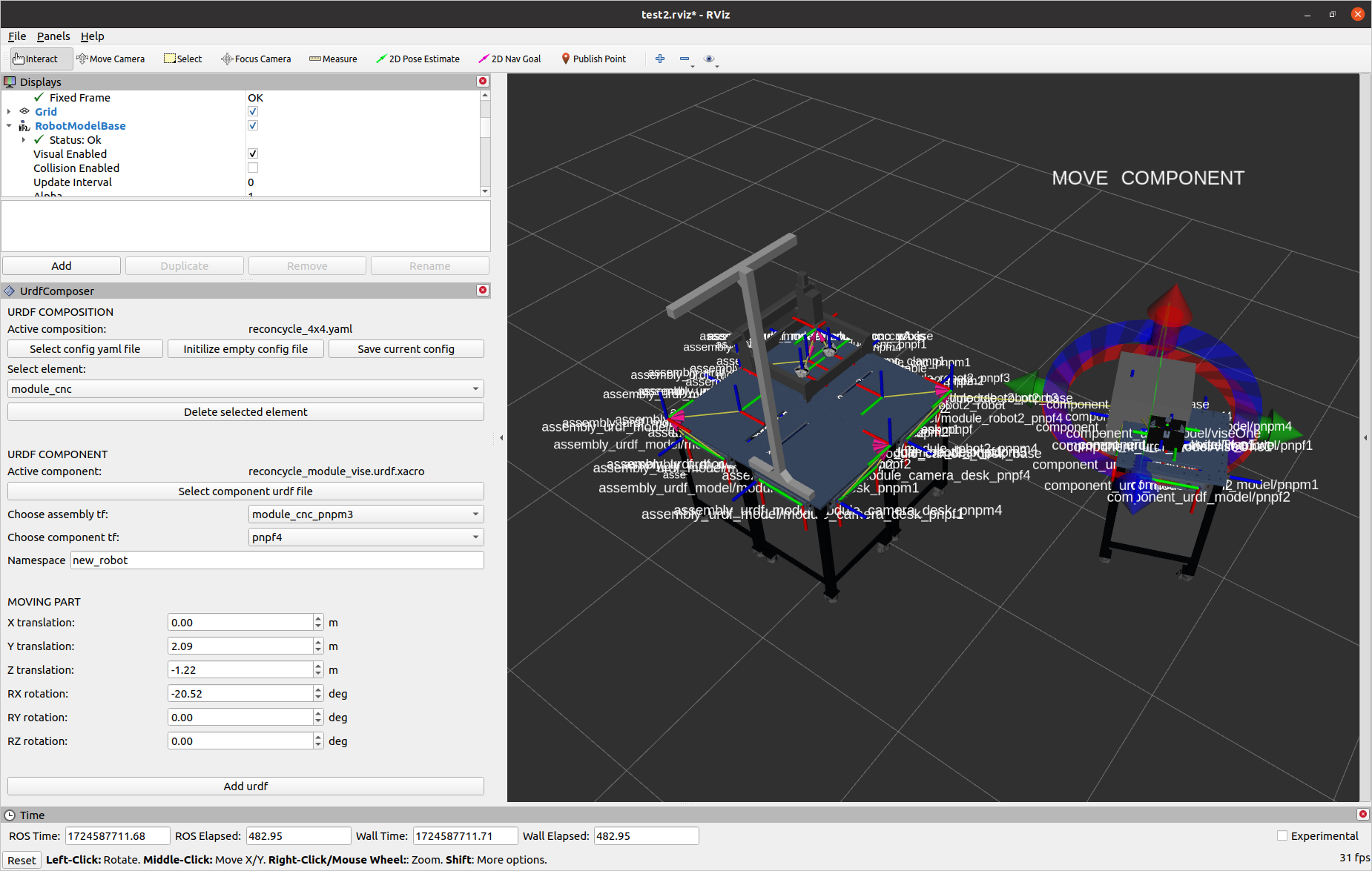This screenshot has width=1372, height=871.
Task: Activate the Focus Camera tool
Action: (256, 59)
